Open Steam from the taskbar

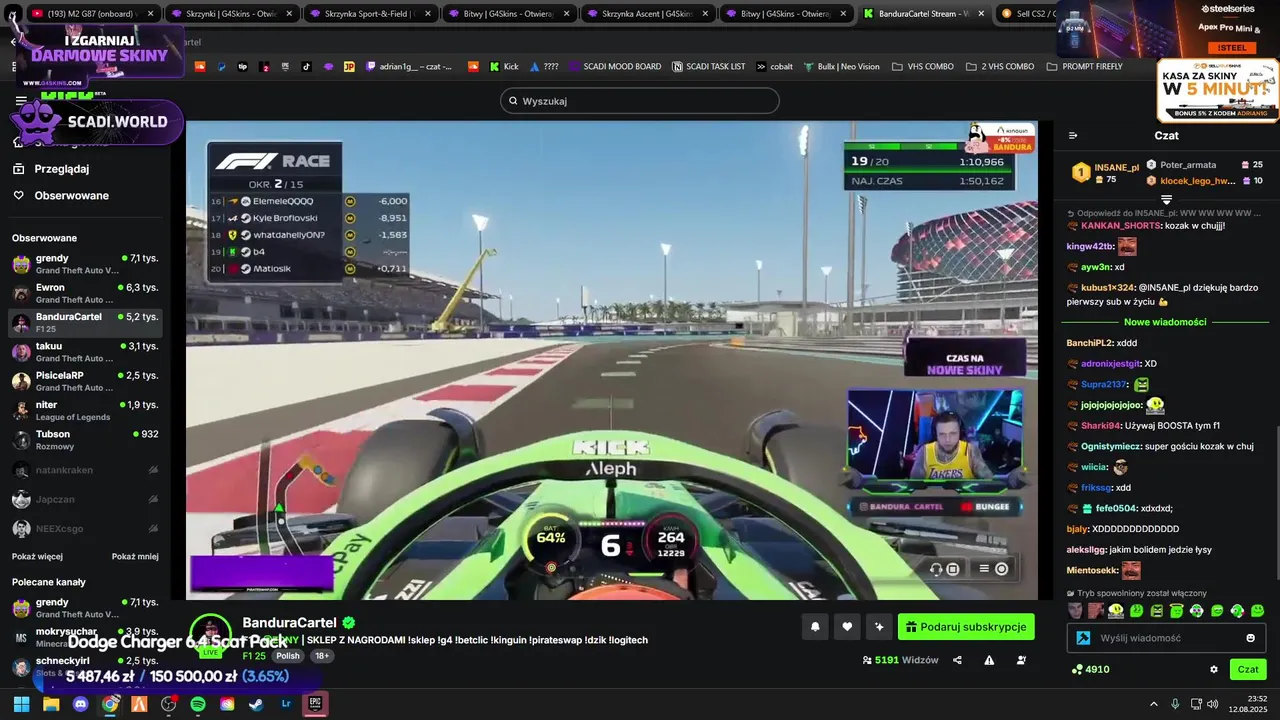click(x=257, y=704)
